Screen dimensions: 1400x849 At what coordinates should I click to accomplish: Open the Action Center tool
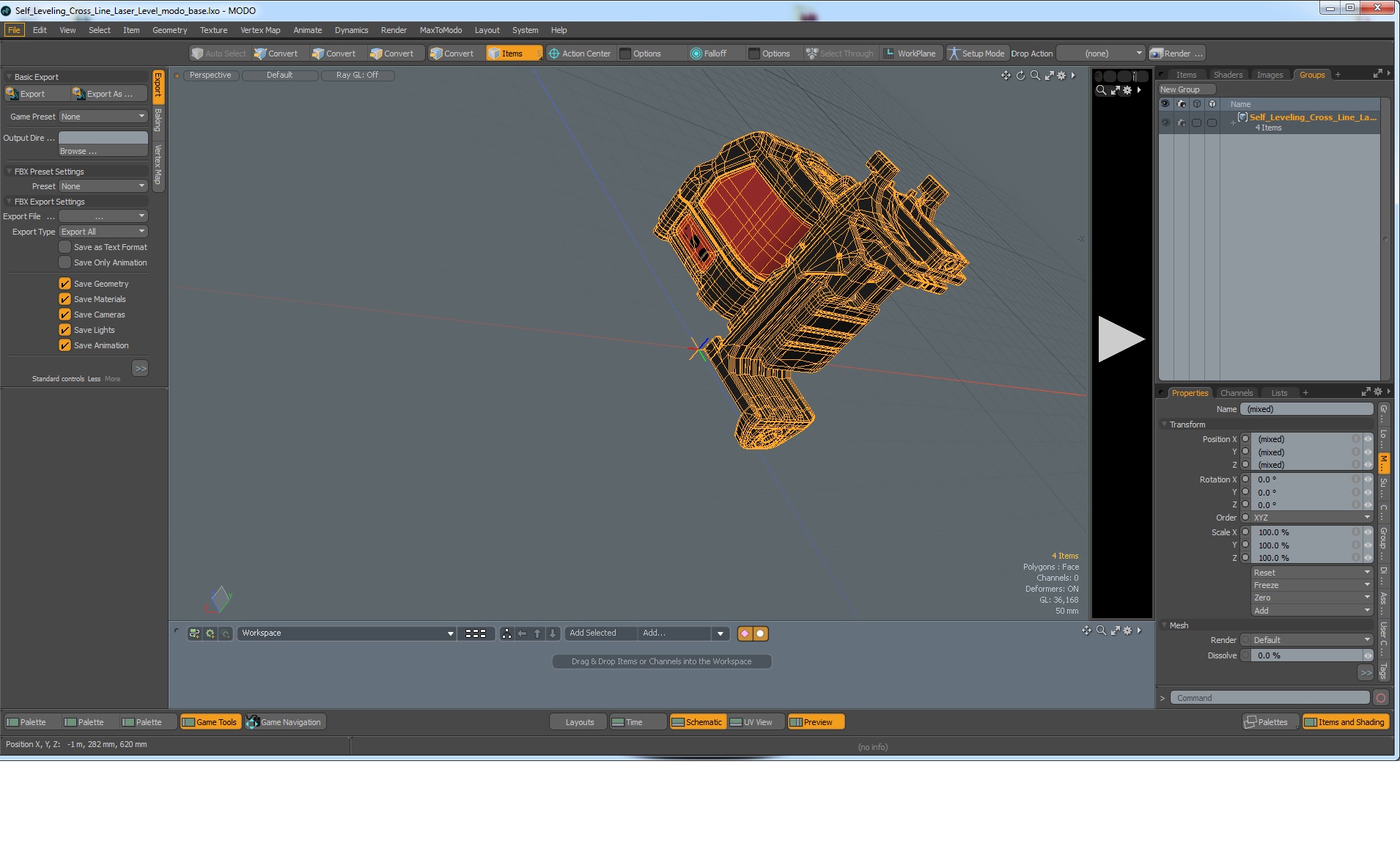point(580,54)
